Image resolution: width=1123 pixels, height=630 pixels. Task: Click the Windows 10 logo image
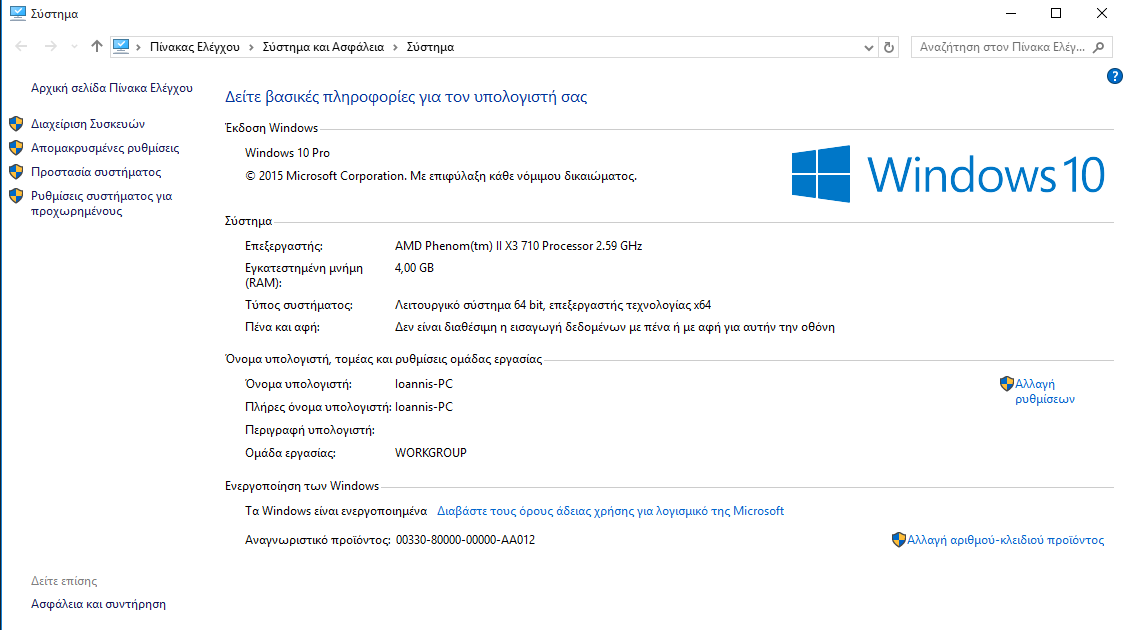coord(948,174)
